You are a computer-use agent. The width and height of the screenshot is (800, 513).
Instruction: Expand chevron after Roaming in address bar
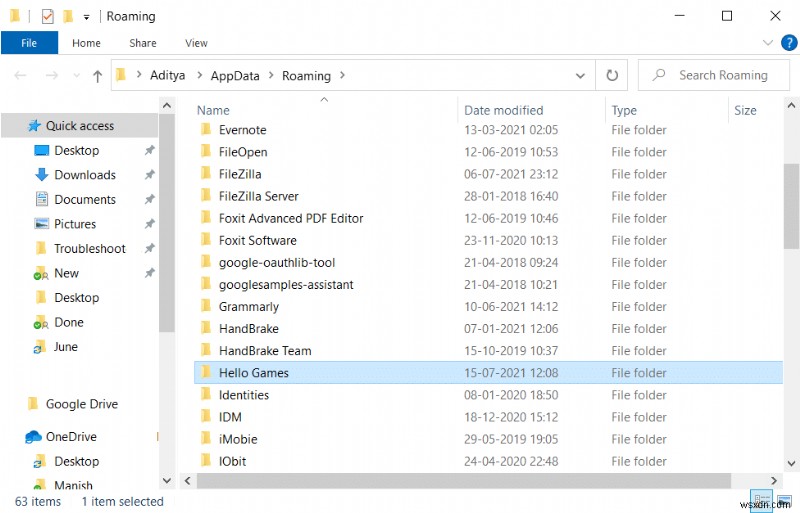pyautogui.click(x=342, y=76)
